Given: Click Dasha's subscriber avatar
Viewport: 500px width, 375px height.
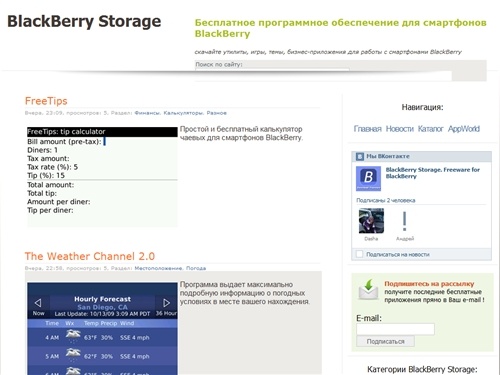Looking at the screenshot, I should tap(371, 221).
